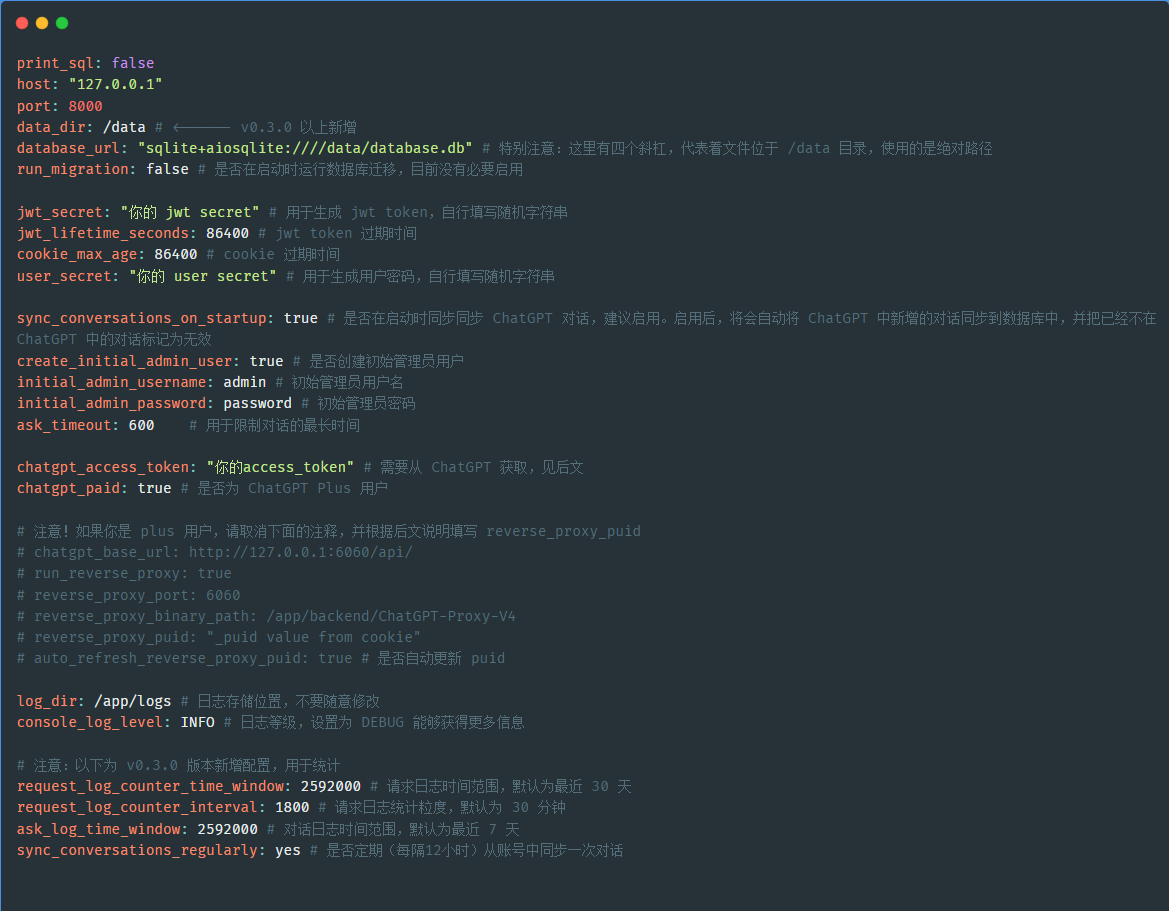Click the initial_admin_username value admin

pyautogui.click(x=244, y=382)
